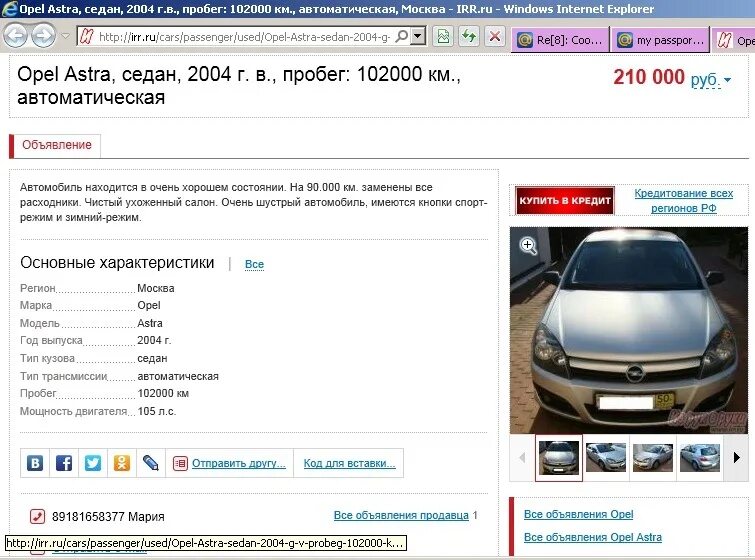
Task: Share via Odnoklassniki icon
Action: [122, 463]
